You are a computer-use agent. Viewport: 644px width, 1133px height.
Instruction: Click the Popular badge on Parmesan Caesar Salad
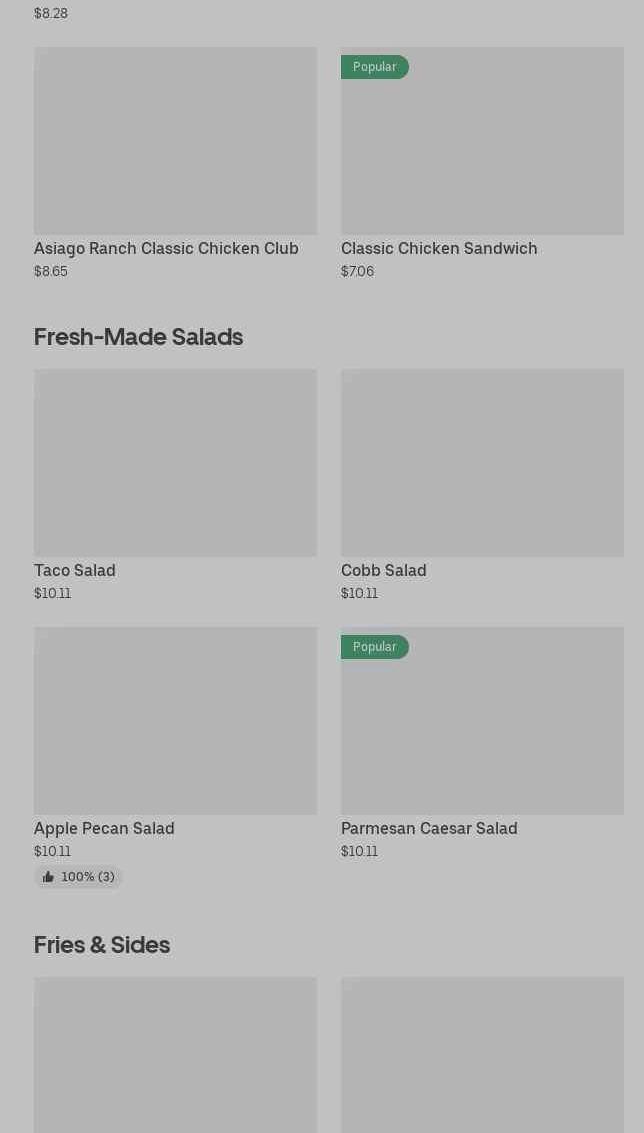pos(374,647)
